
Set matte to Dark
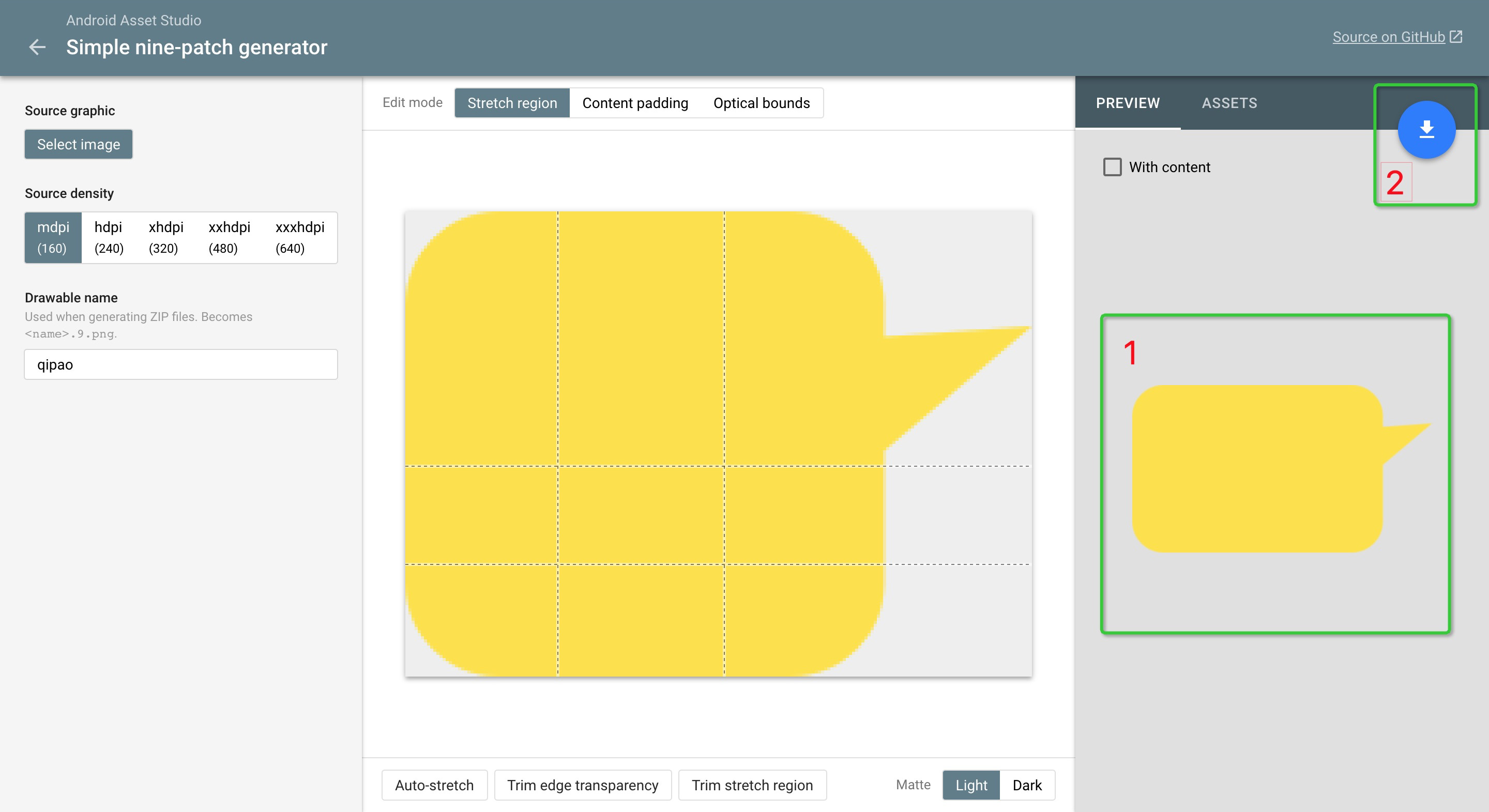point(1027,785)
